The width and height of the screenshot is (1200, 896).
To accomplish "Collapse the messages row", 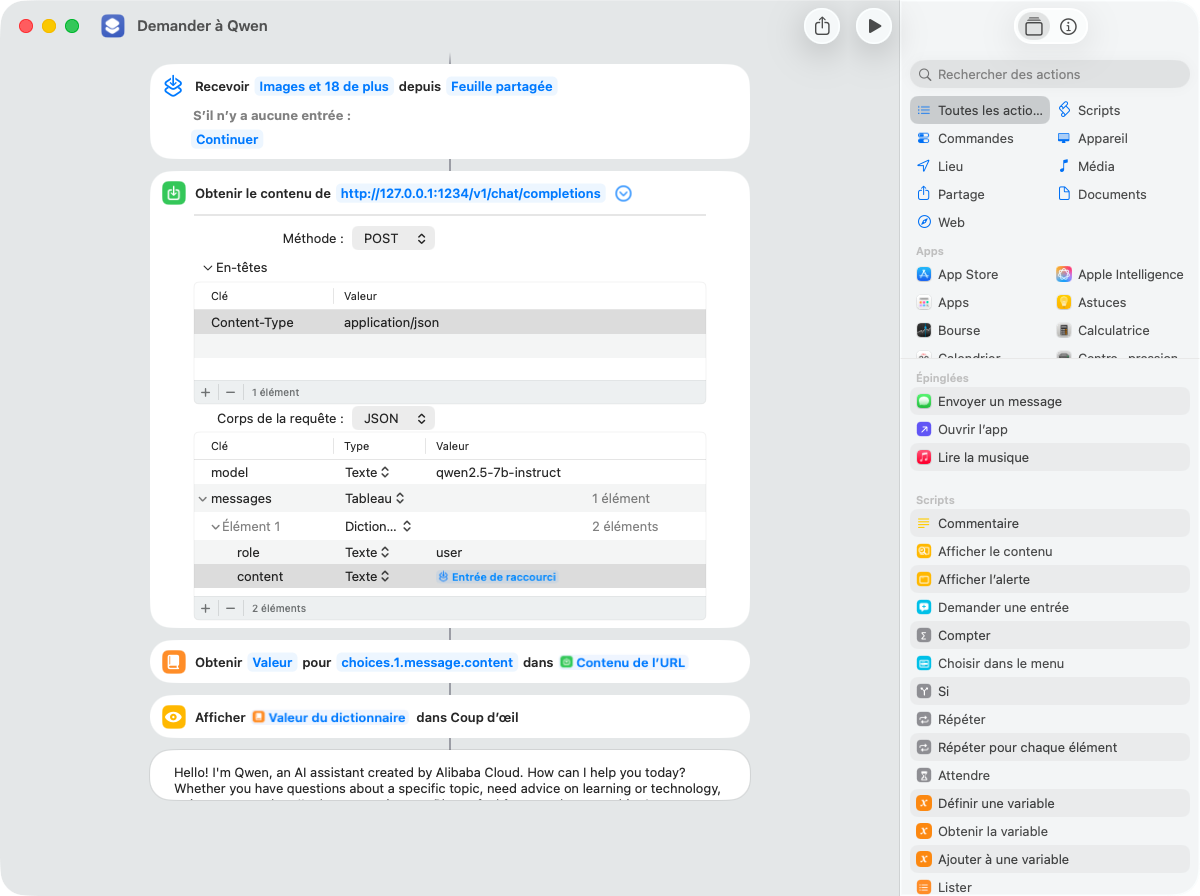I will tap(203, 498).
